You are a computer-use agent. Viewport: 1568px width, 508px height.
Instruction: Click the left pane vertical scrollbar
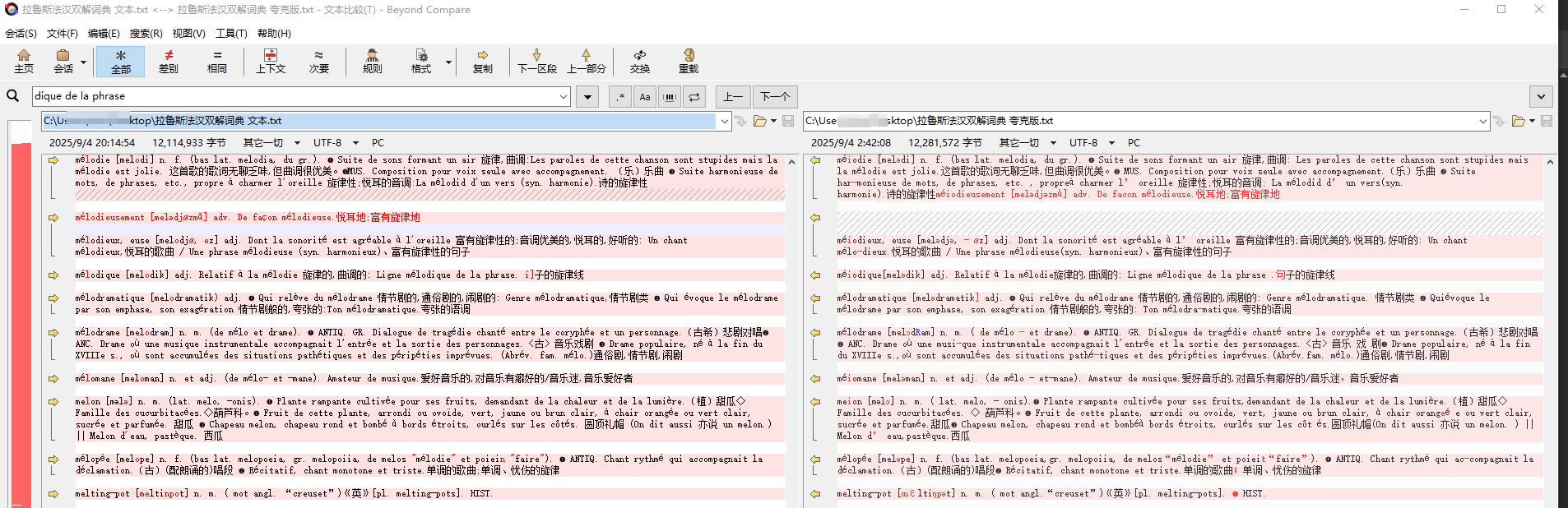pos(791,330)
